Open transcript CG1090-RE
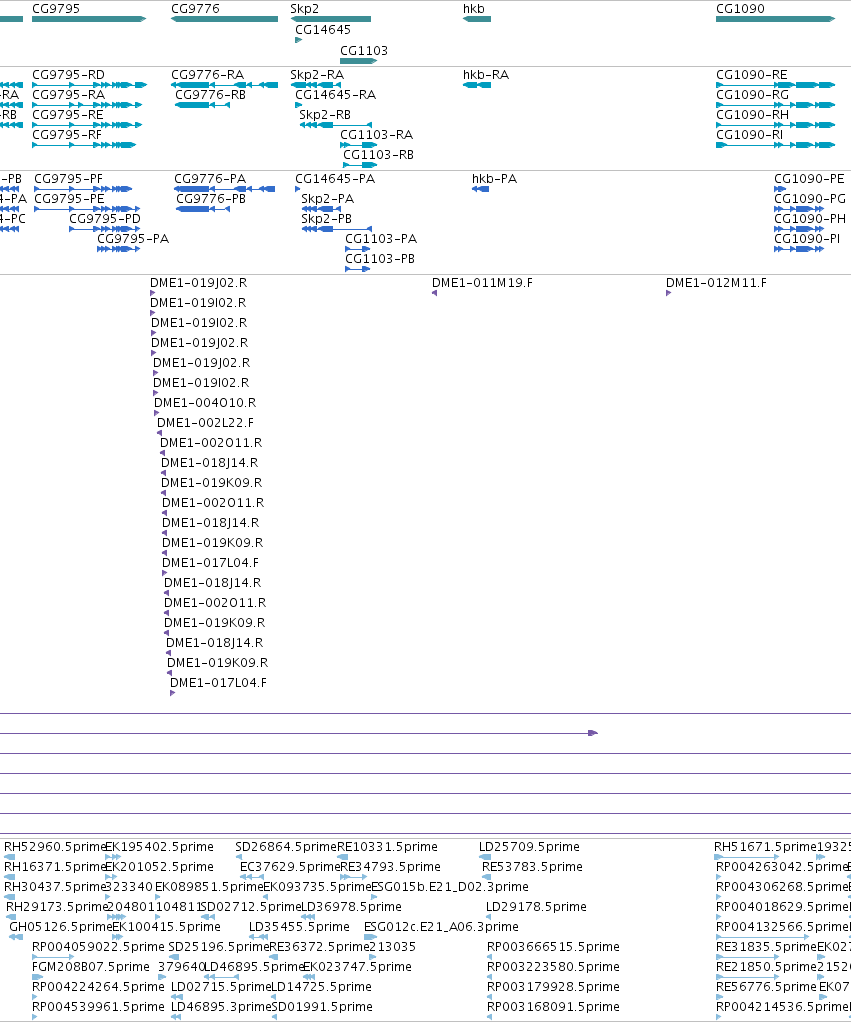851x1022 pixels. (752, 75)
